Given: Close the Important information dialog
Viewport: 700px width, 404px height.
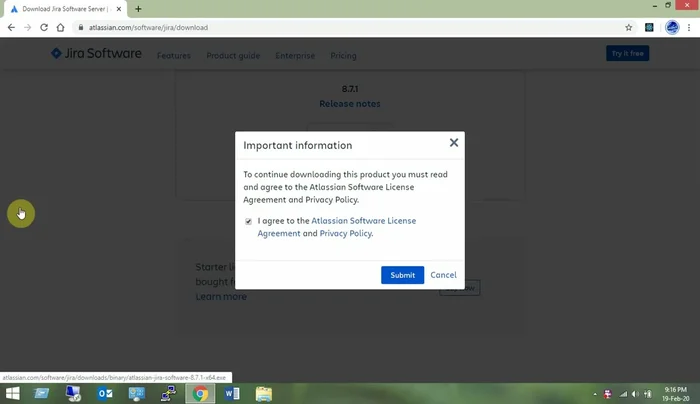Looking at the screenshot, I should tap(454, 143).
